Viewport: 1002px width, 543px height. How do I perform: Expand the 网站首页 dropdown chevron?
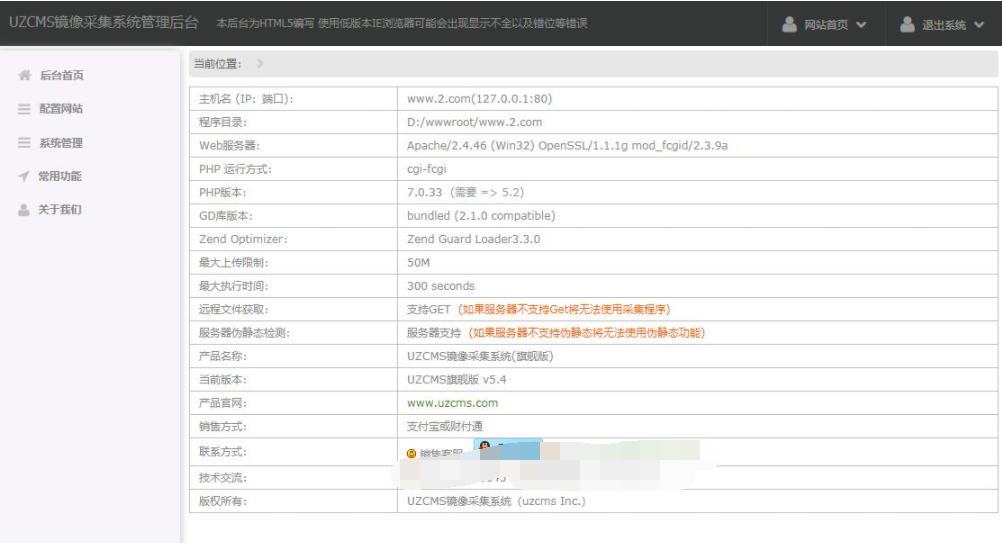861,25
